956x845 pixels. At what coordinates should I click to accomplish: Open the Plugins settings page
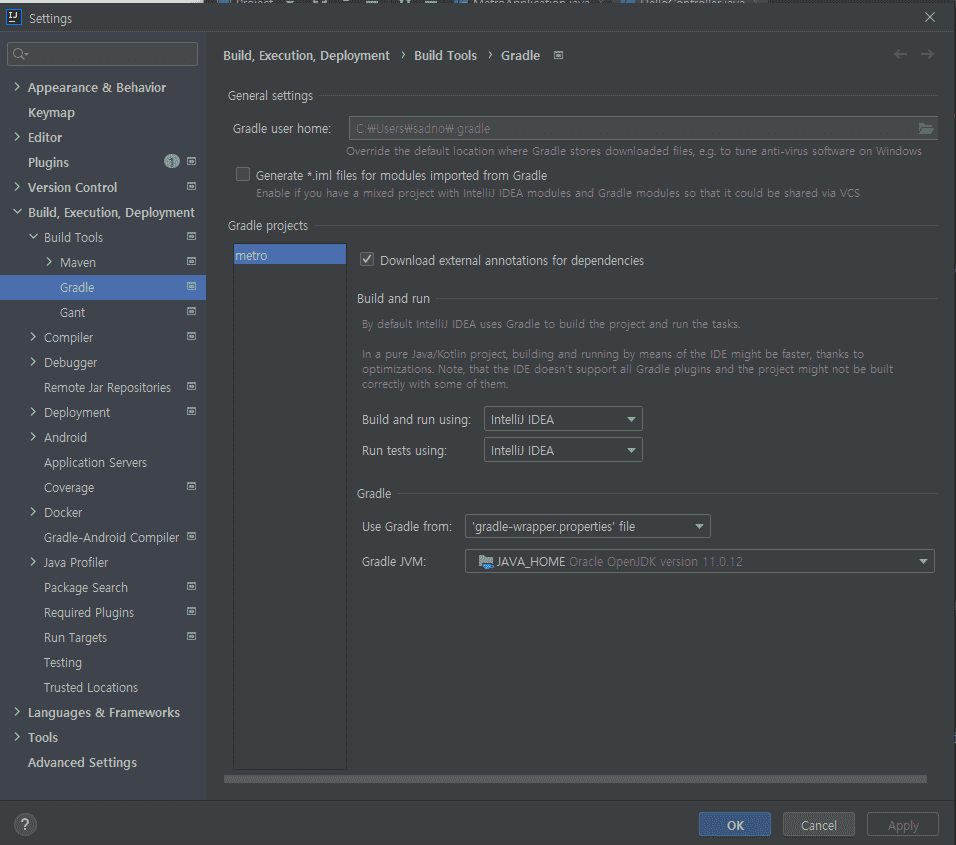[x=48, y=163]
